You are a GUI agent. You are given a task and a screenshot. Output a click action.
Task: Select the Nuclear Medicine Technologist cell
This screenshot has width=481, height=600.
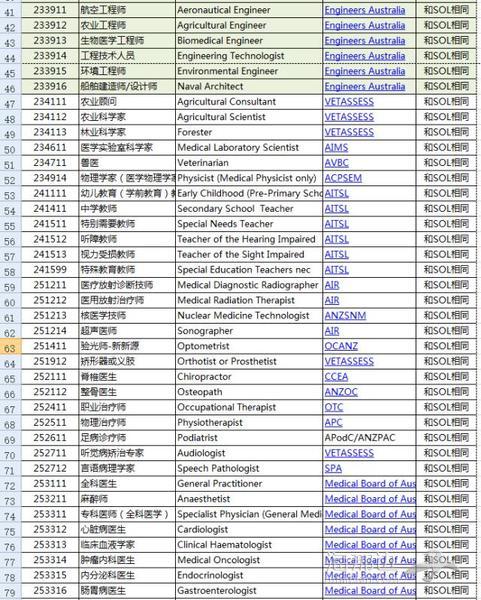coord(249,316)
